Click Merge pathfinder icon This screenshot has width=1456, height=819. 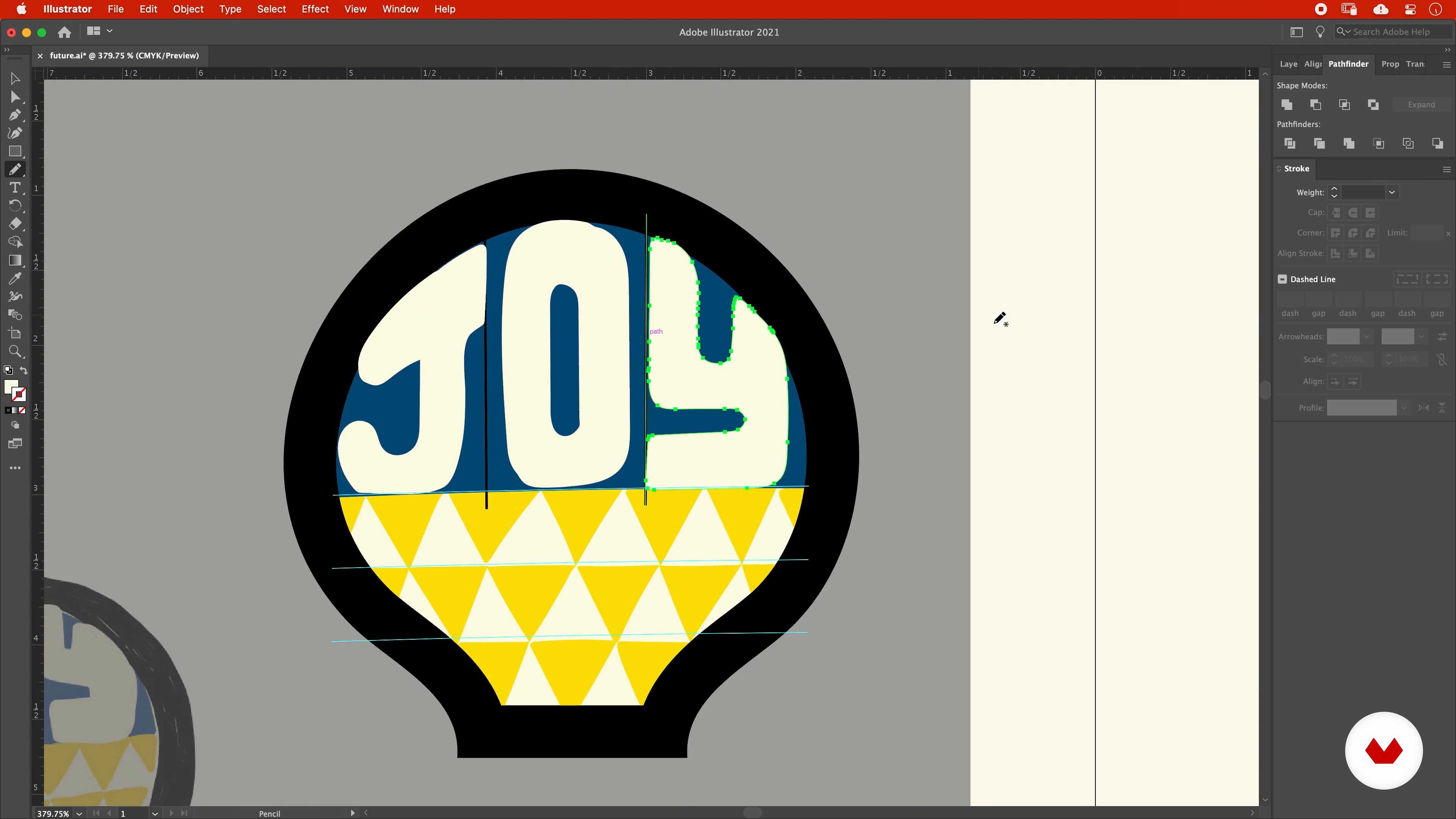point(1349,144)
